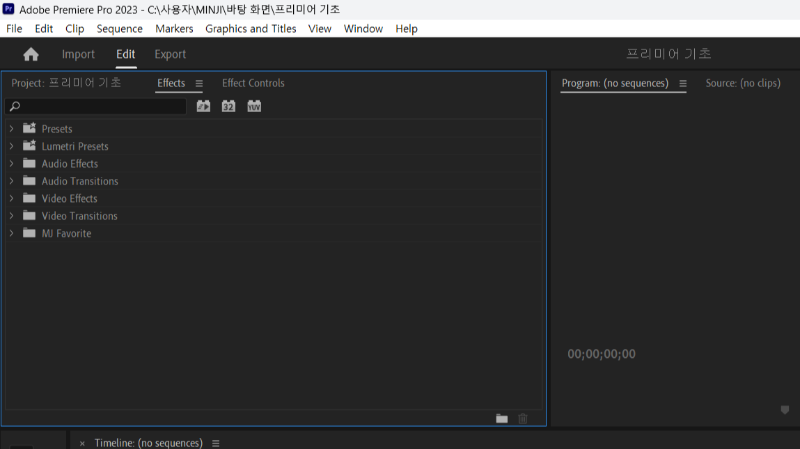
Task: Filter by Accelerated Effects icon
Action: pos(203,106)
